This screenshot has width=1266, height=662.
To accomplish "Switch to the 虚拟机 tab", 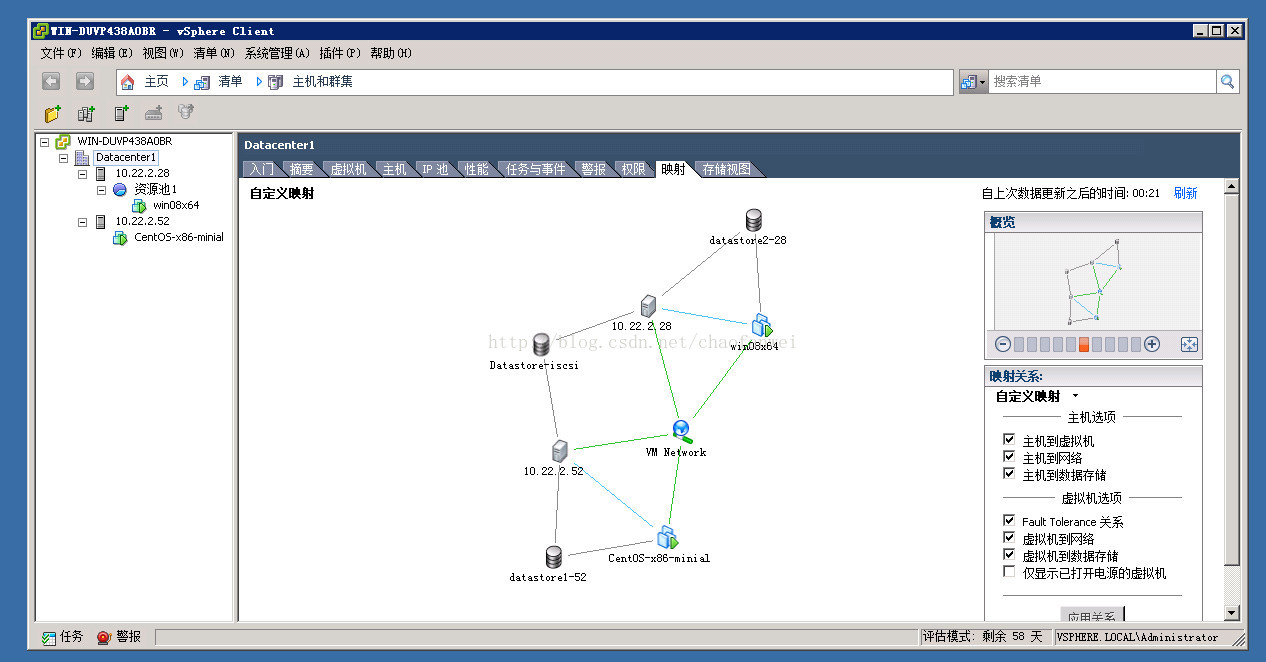I will (x=348, y=169).
